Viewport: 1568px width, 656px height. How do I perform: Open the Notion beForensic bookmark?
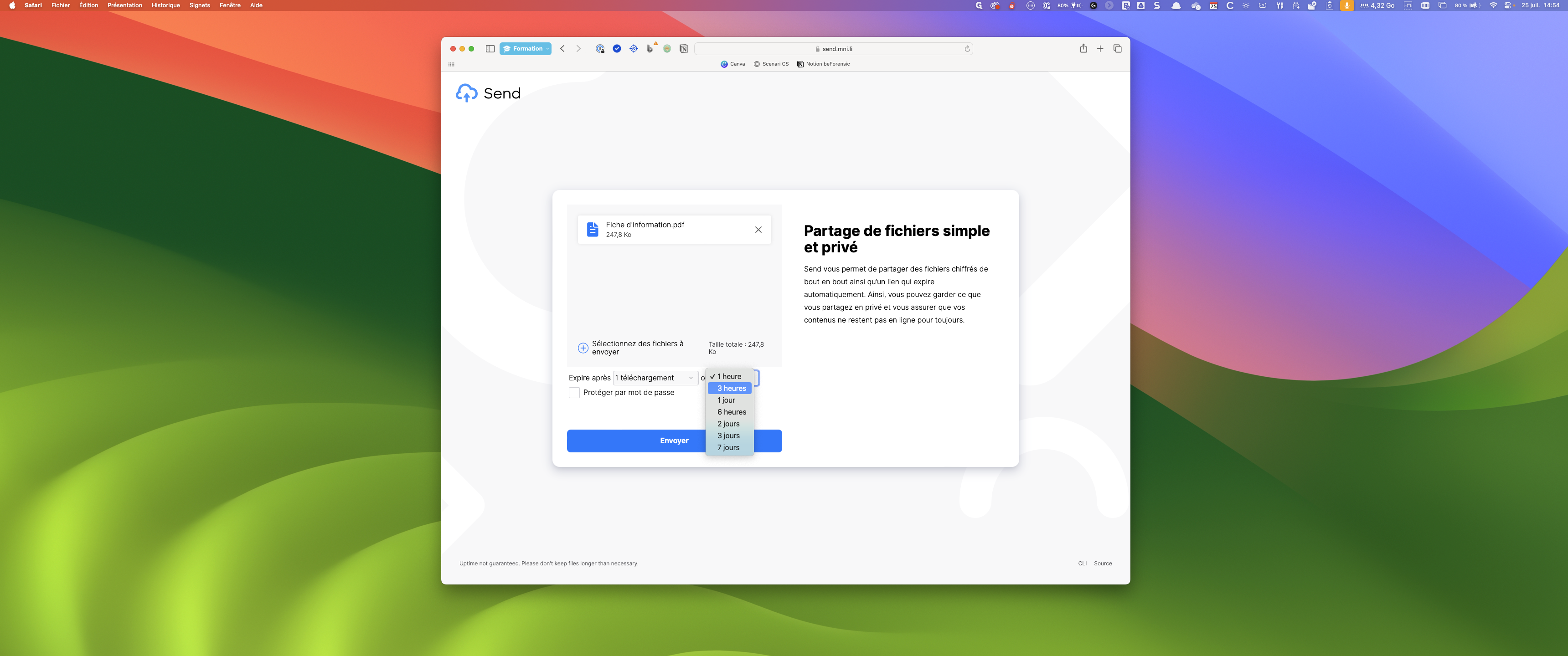tap(823, 64)
